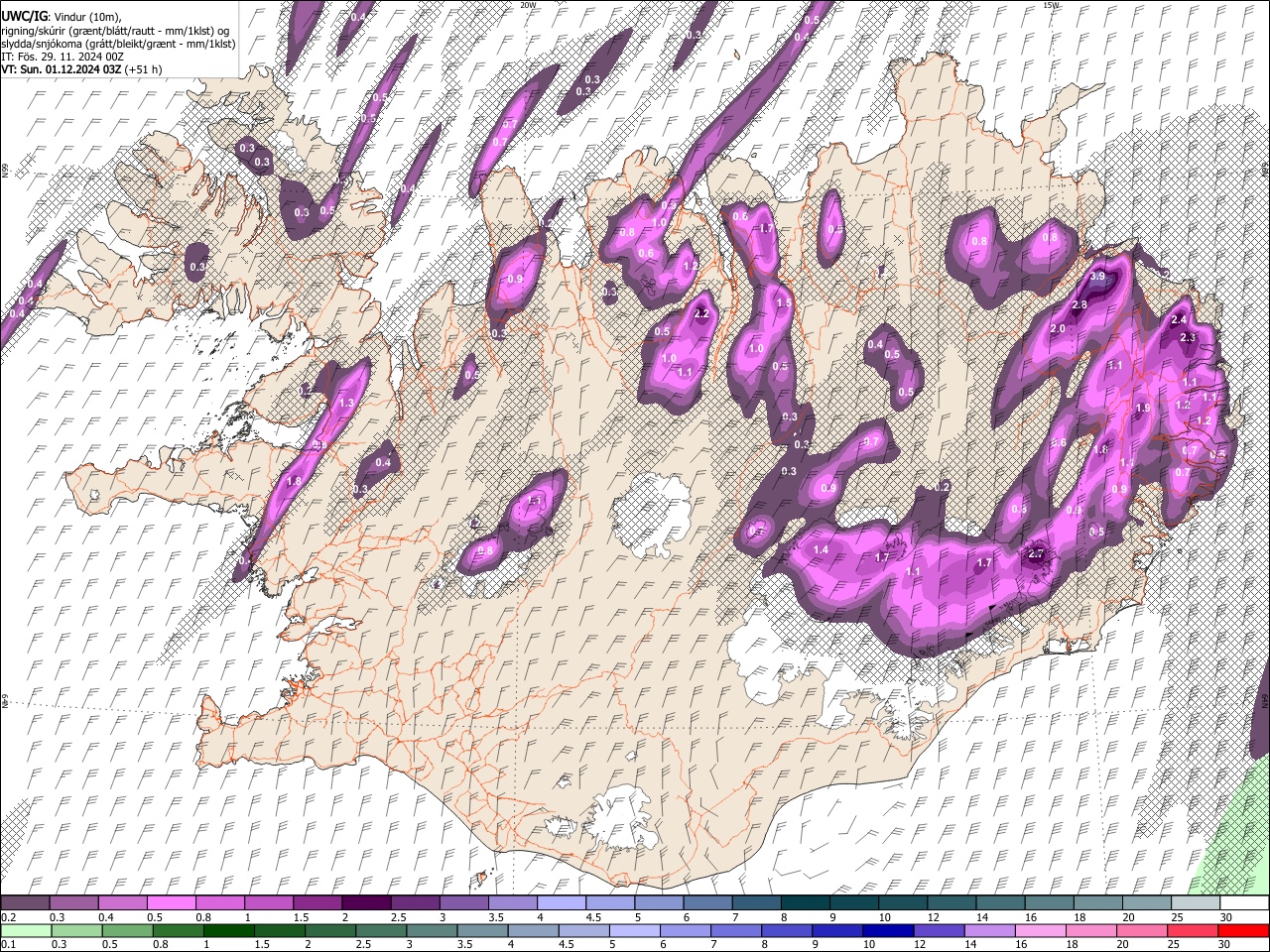Screen dimensions: 1270x952
Task: Click the 2.4 snowfall value on the map
Action: click(1179, 320)
